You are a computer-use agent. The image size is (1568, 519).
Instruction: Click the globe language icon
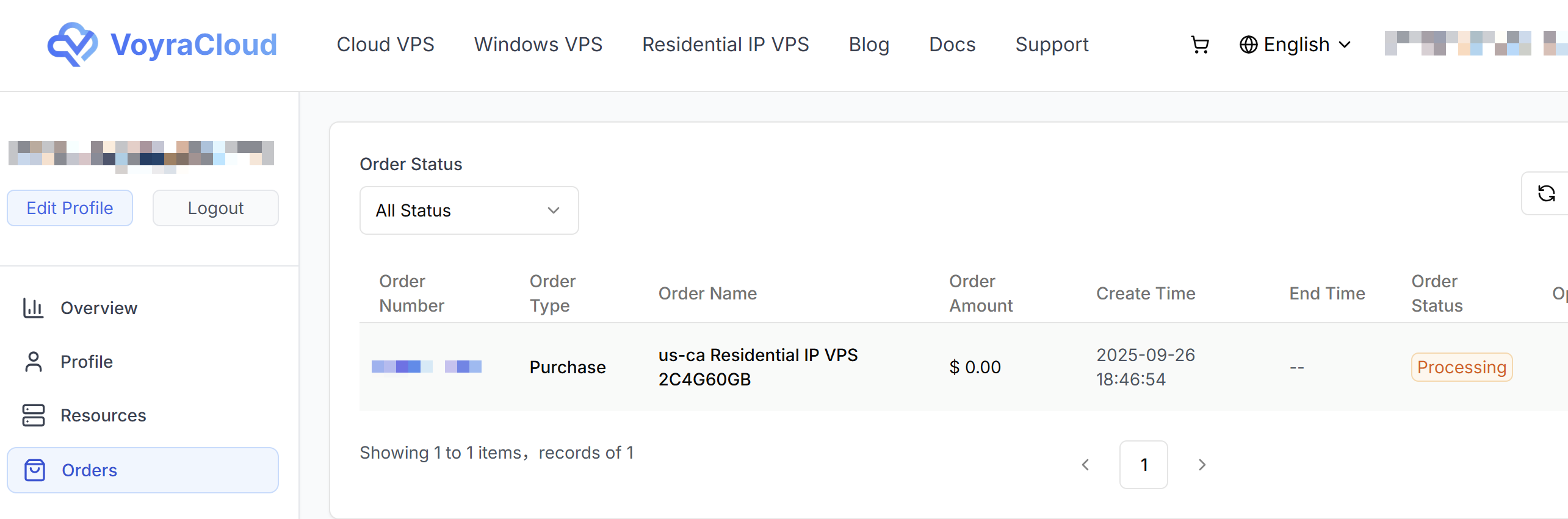tap(1248, 45)
